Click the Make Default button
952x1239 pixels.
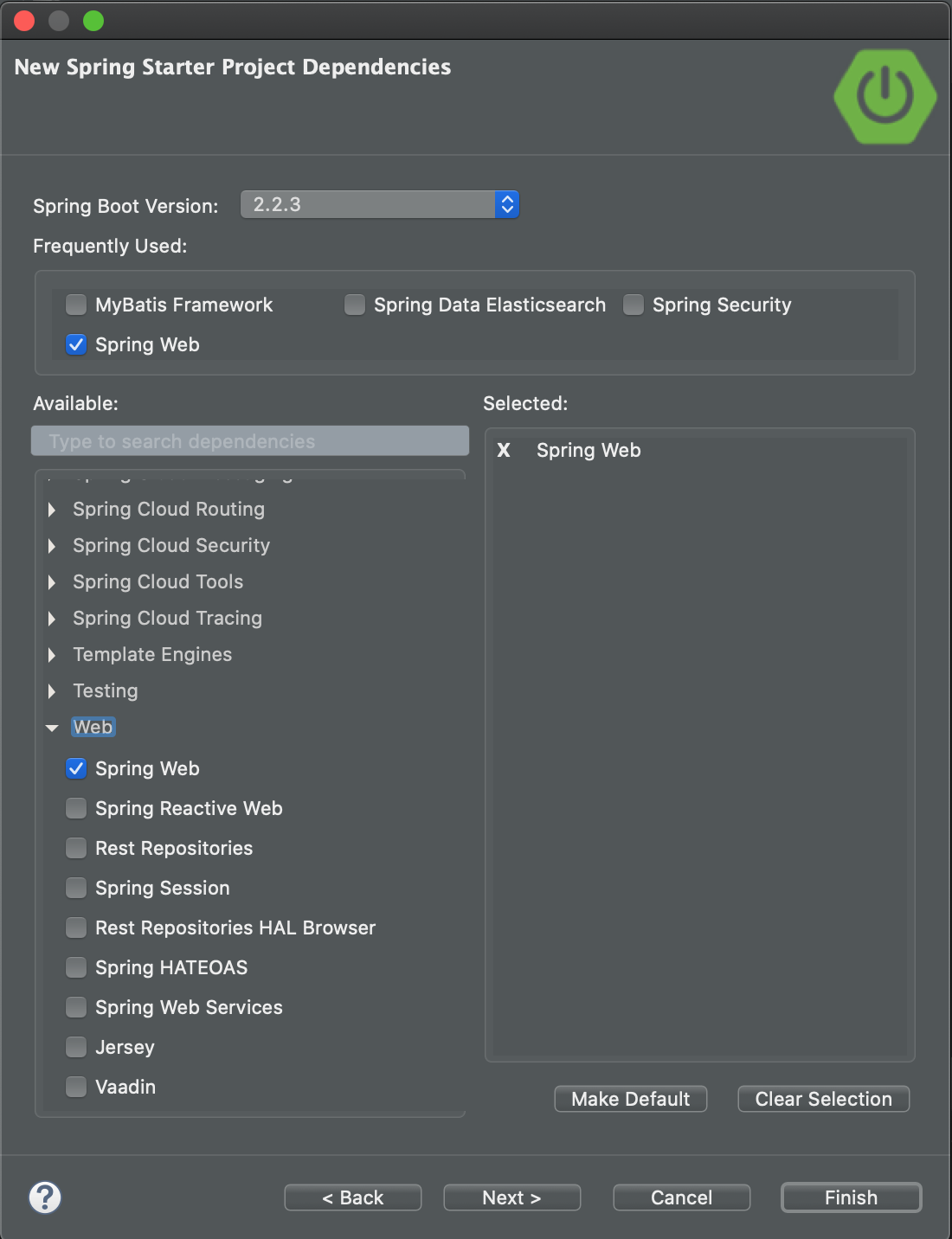[x=631, y=1099]
